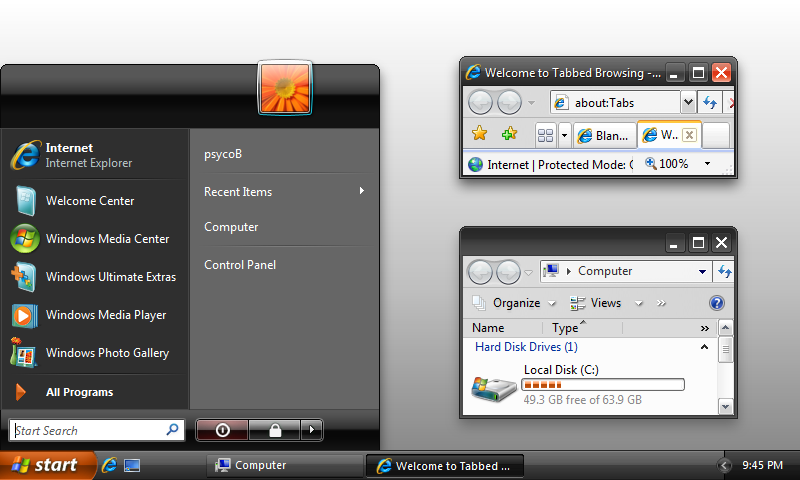Show more columns chevron
Image resolution: width=800 pixels, height=480 pixels.
705,329
